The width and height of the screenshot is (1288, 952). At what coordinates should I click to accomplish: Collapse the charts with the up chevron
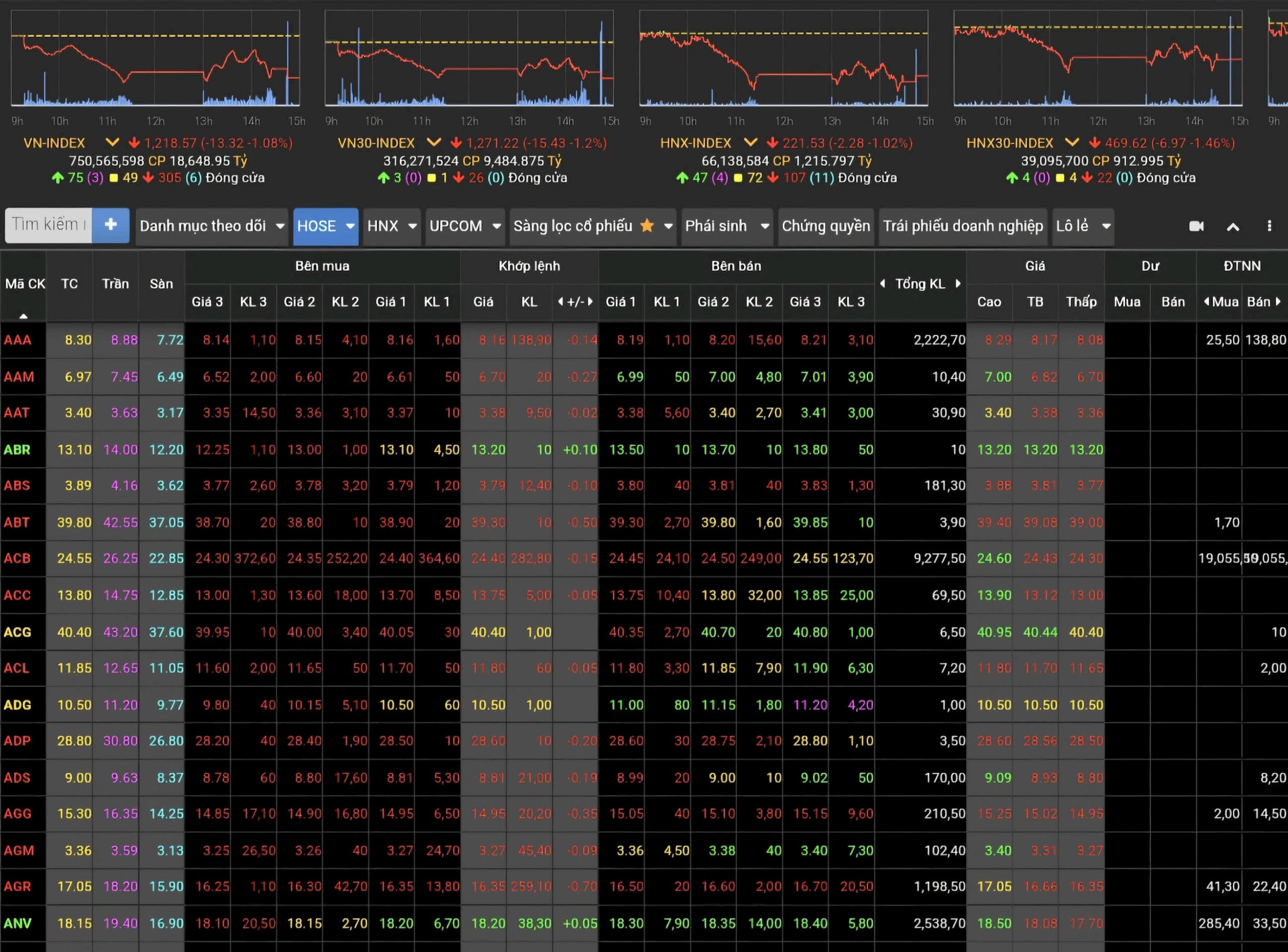click(1233, 227)
